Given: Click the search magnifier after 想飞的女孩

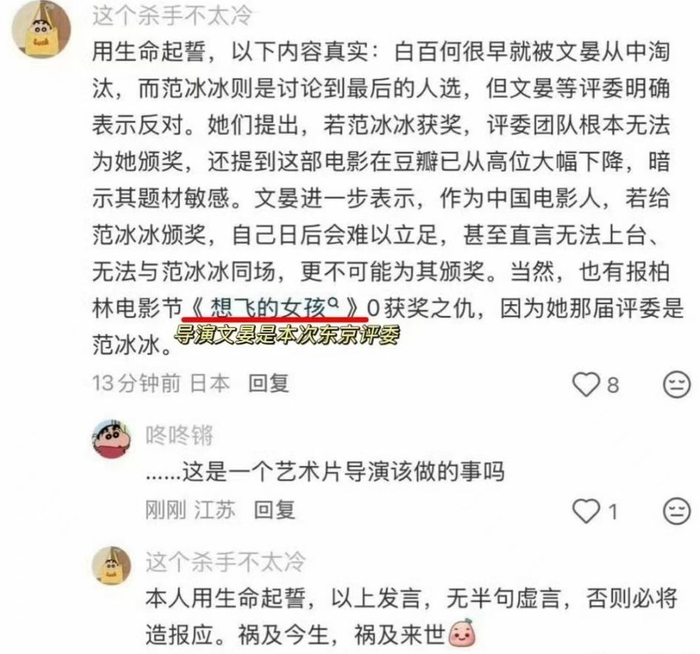Looking at the screenshot, I should [333, 304].
